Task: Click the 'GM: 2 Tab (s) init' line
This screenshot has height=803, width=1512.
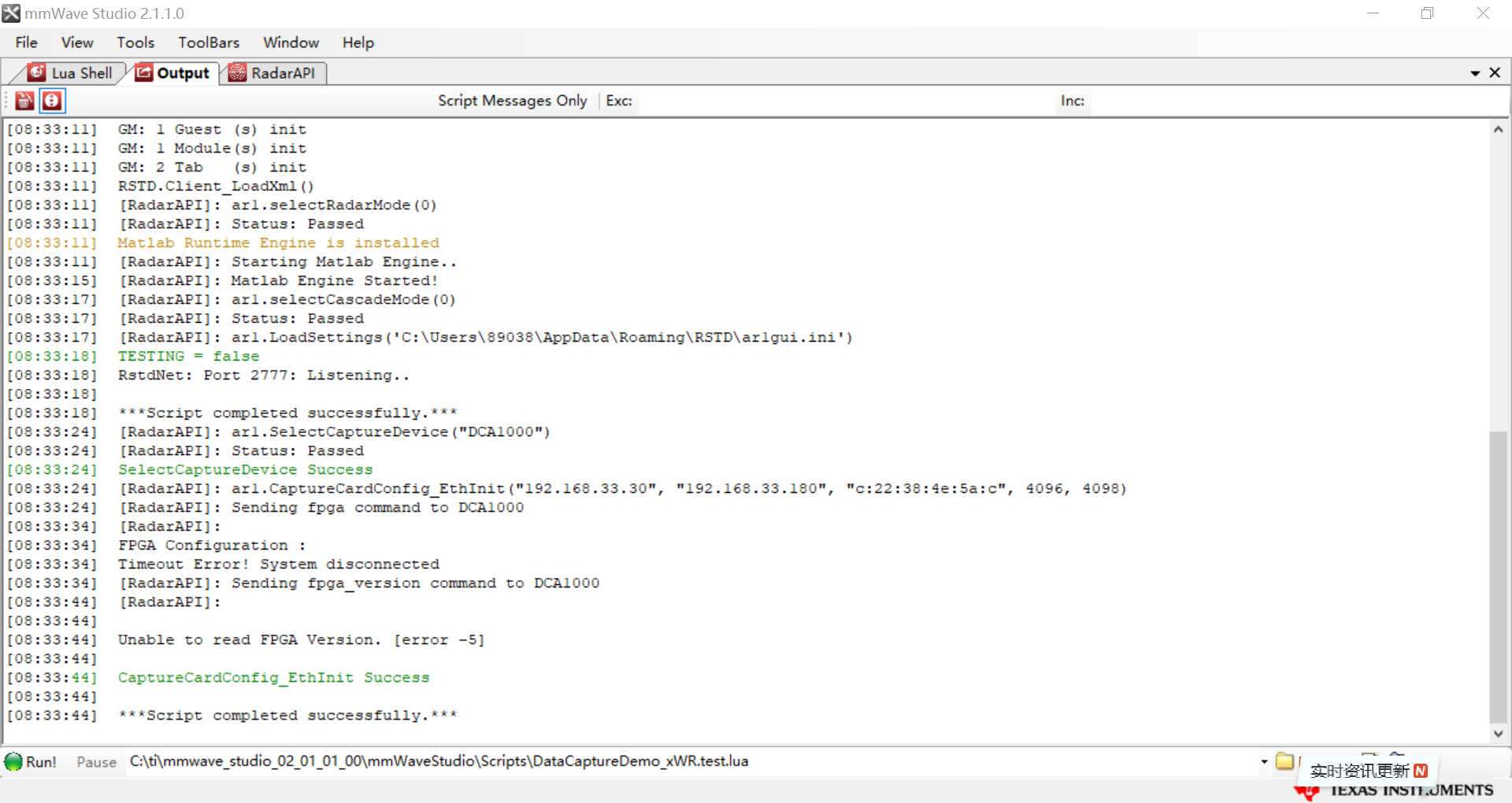Action: [212, 168]
